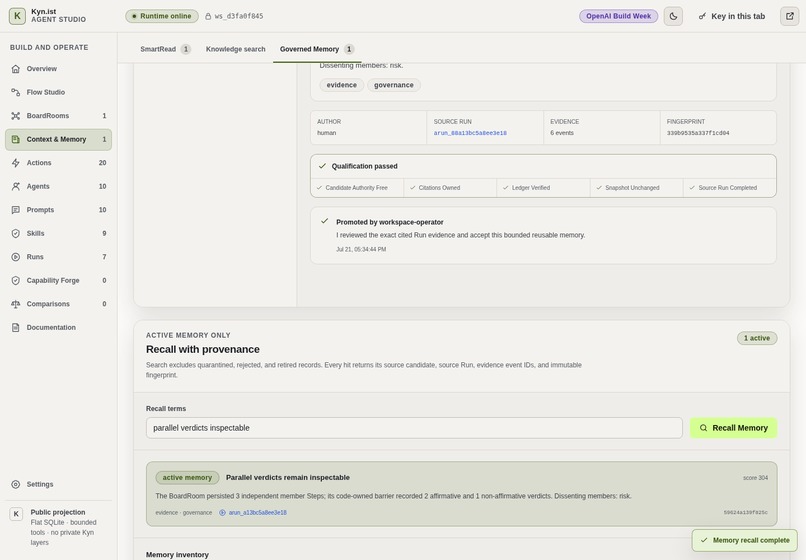The width and height of the screenshot is (806, 560).
Task: Open BoardRooms section
Action: click(x=58, y=116)
